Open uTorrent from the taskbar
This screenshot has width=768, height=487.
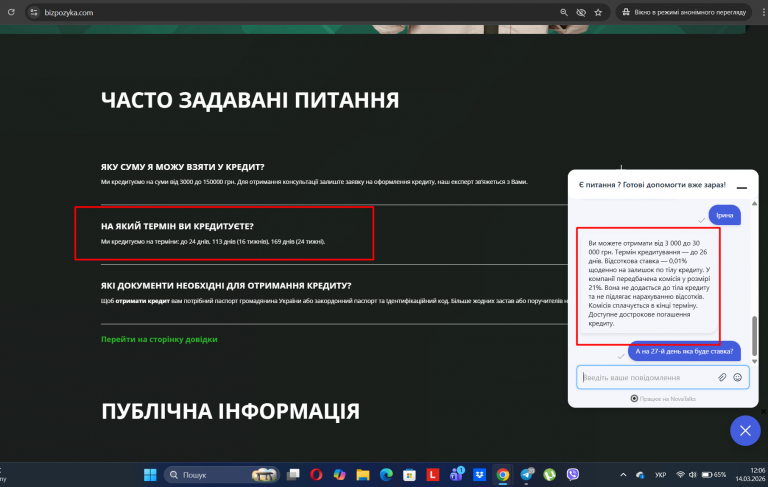point(550,475)
